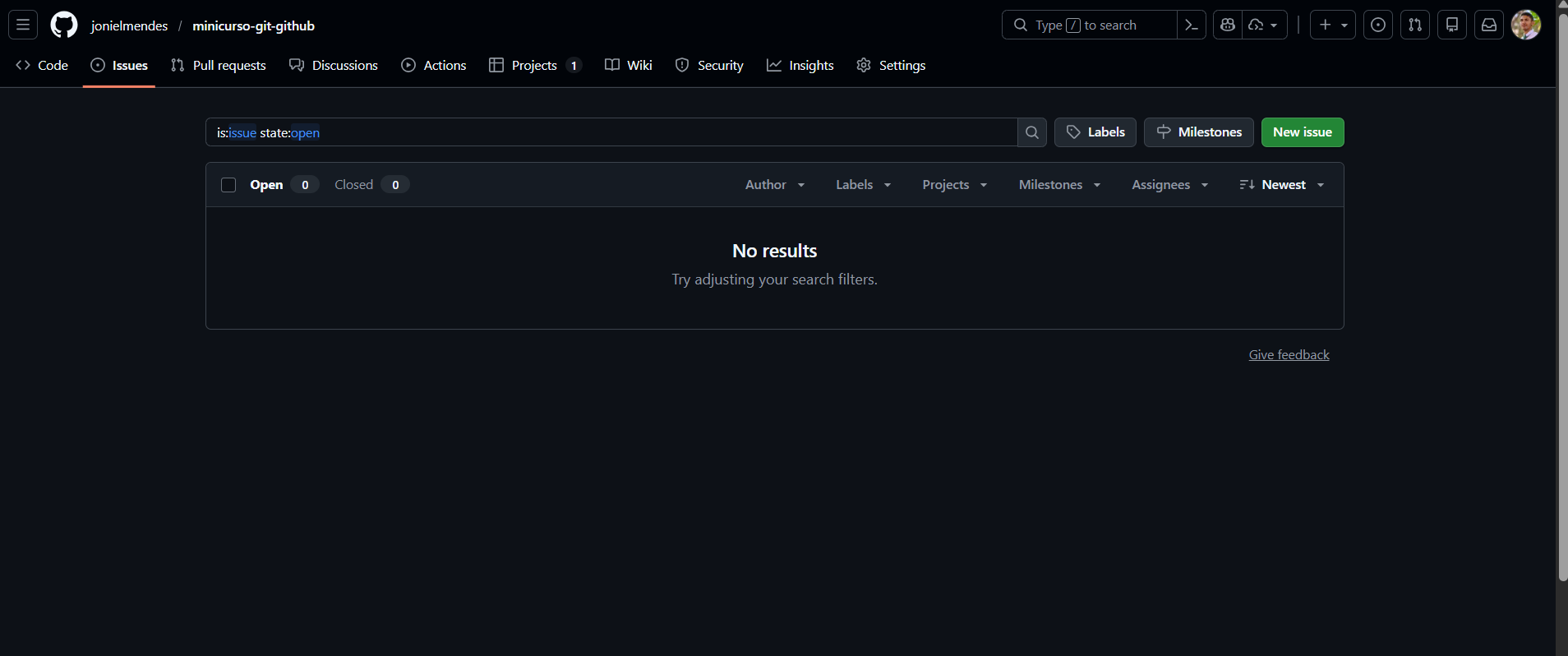This screenshot has height=656, width=1568.
Task: Open Copilot chat icon
Action: click(x=1228, y=25)
